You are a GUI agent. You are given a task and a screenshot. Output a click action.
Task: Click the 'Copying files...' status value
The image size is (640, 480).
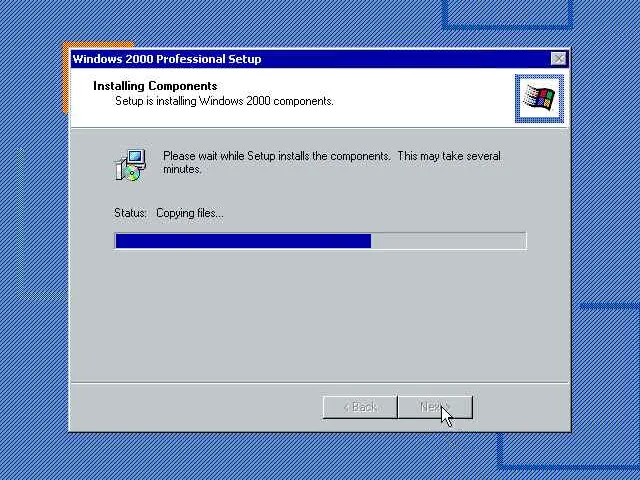point(190,213)
